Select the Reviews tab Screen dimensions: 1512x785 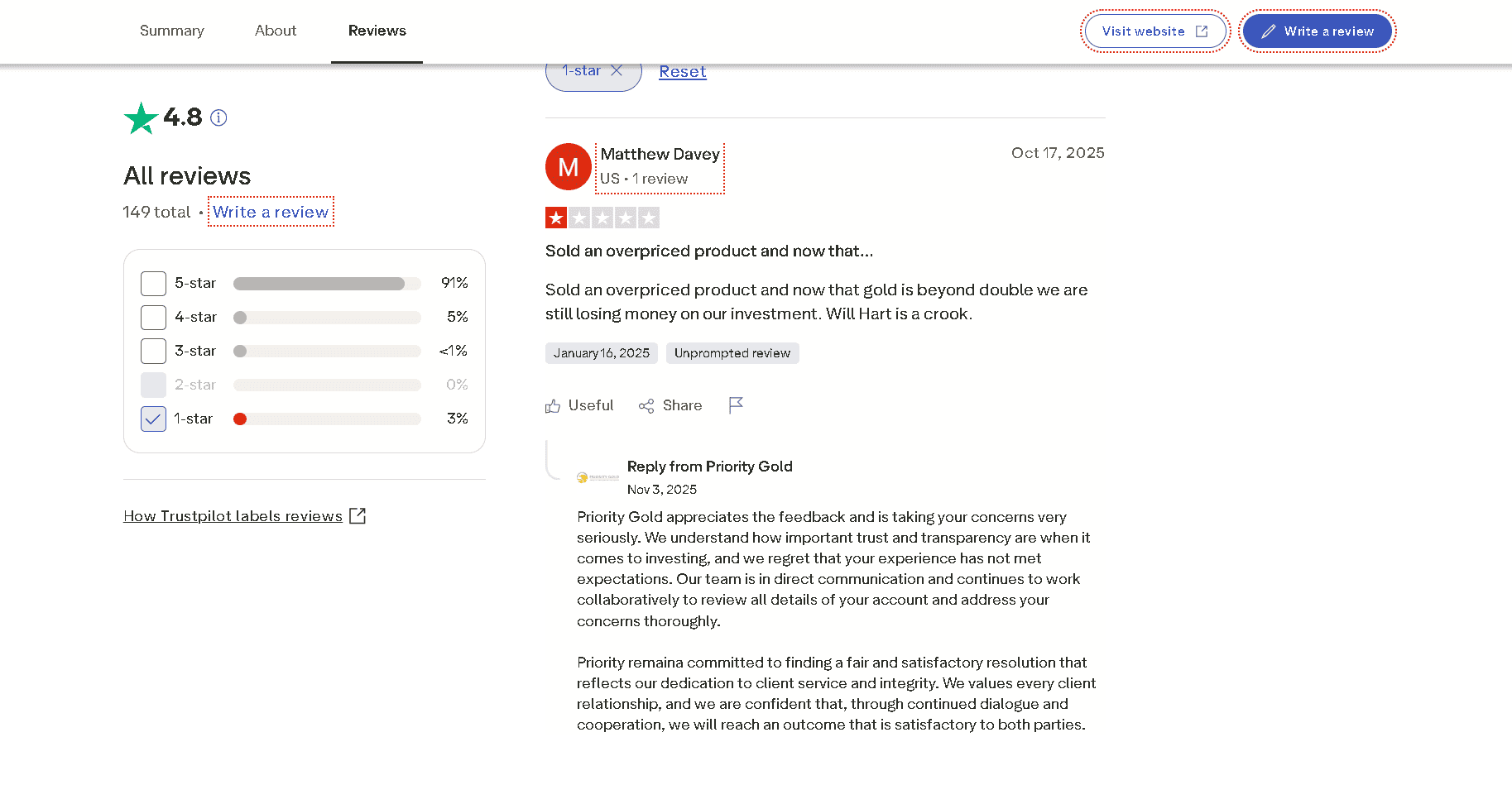[x=377, y=31]
